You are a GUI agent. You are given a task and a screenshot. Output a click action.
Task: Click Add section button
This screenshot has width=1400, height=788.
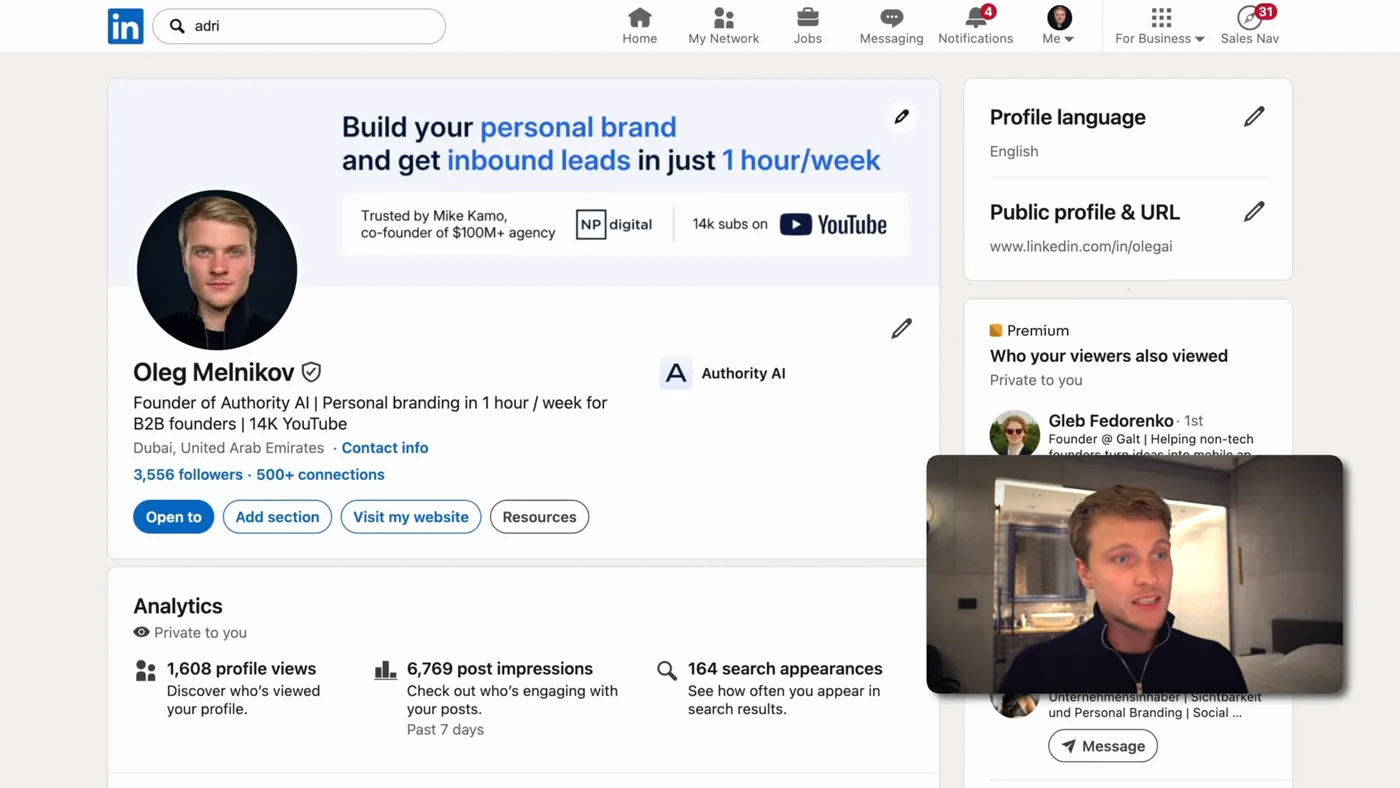(x=277, y=517)
